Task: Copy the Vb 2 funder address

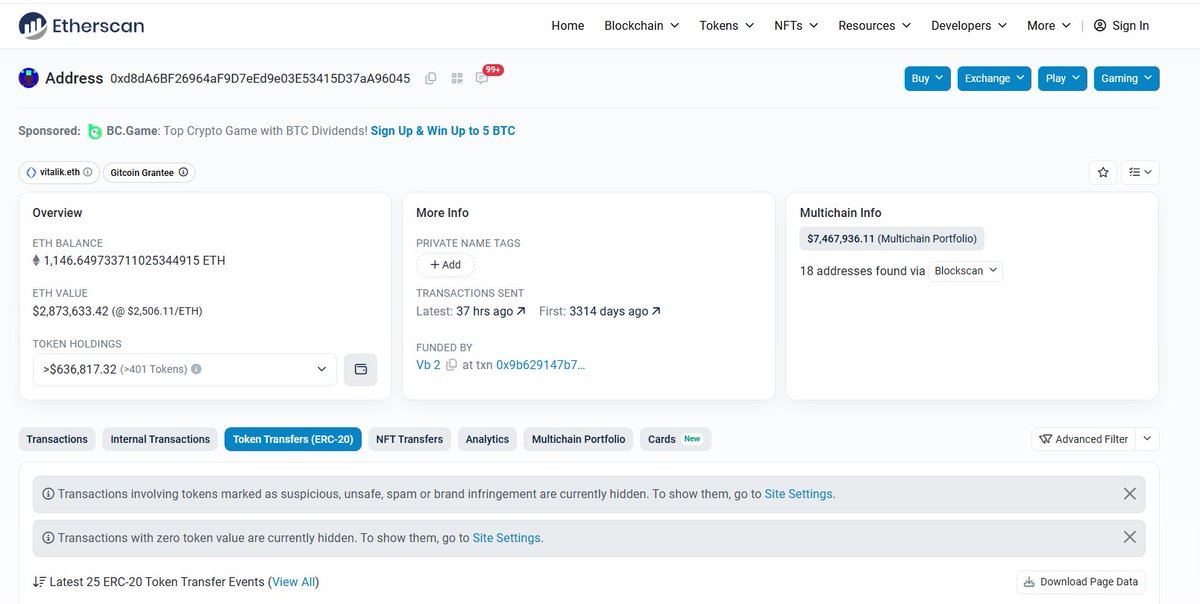Action: click(x=451, y=365)
